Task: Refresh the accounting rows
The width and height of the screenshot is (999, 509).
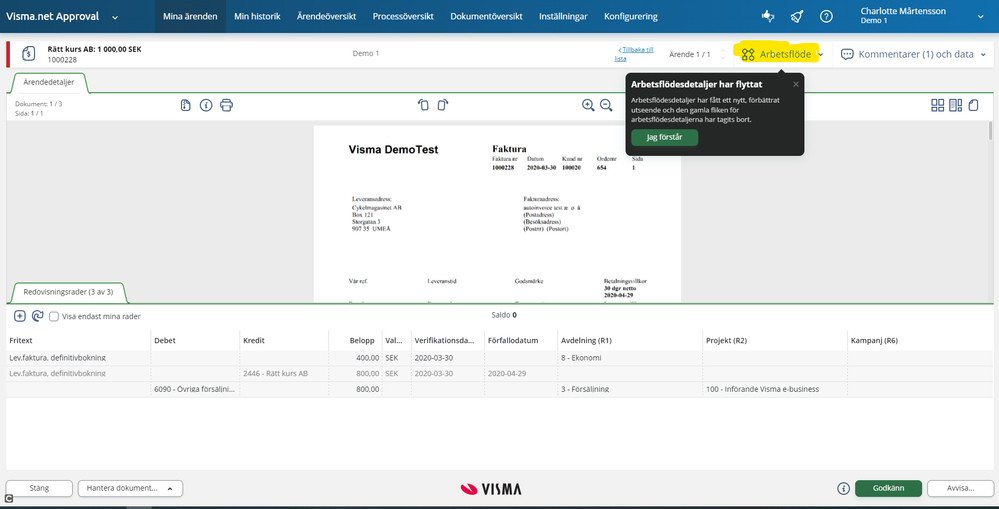Action: click(37, 315)
